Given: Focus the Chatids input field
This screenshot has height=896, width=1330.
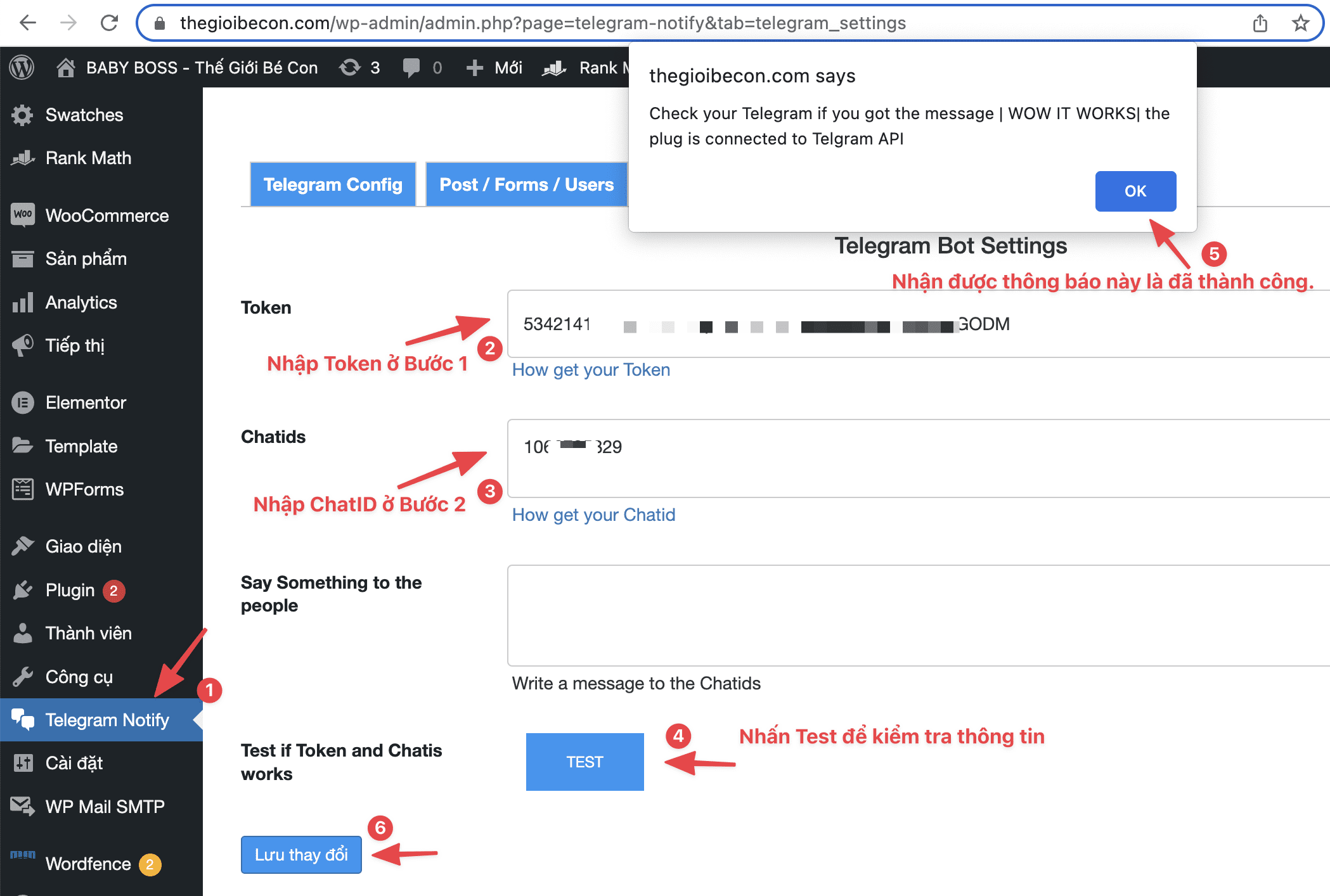Looking at the screenshot, I should click(x=919, y=458).
